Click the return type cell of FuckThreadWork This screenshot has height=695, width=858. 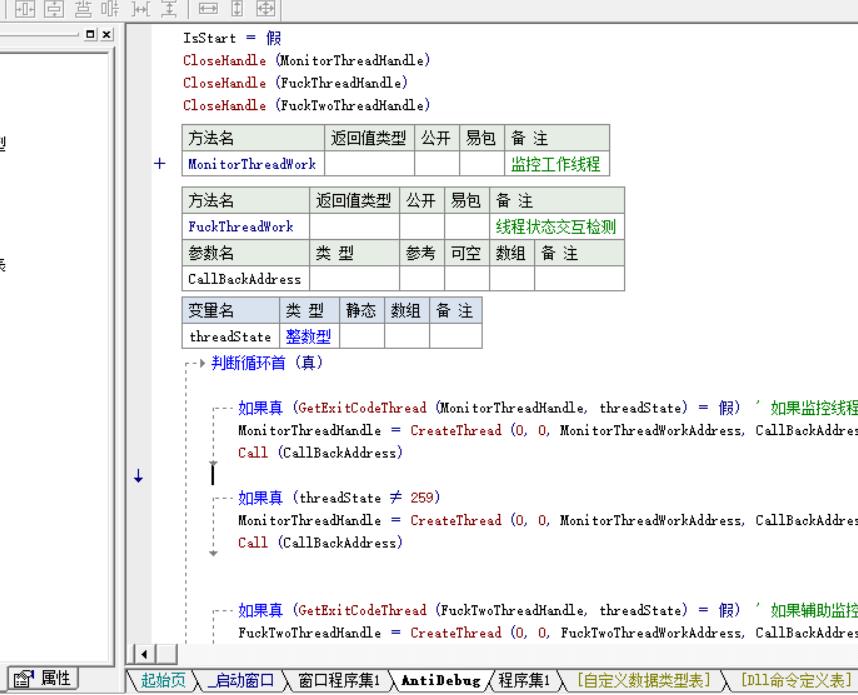[354, 226]
